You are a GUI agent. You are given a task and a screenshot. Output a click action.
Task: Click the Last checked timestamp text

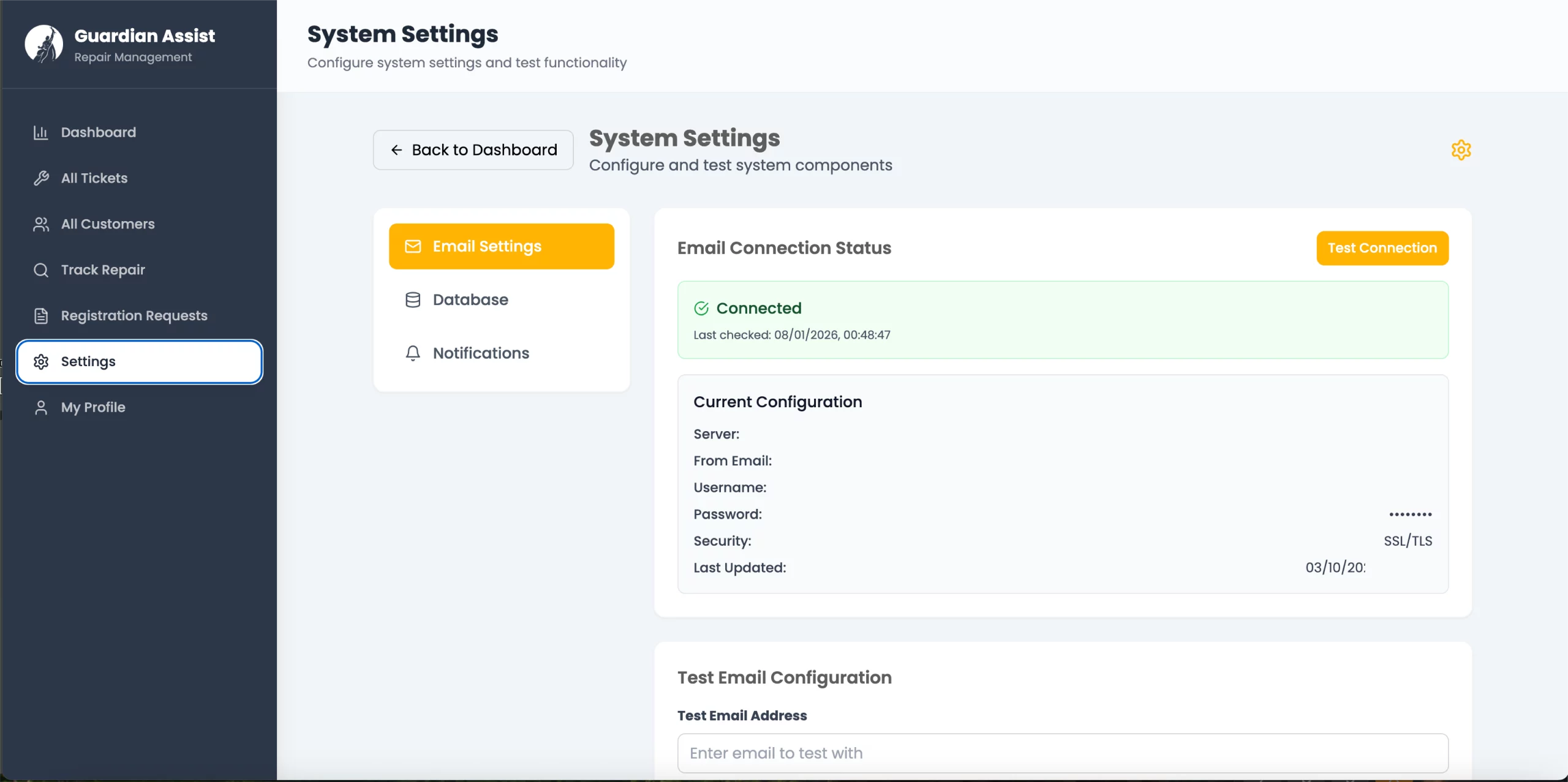(792, 335)
